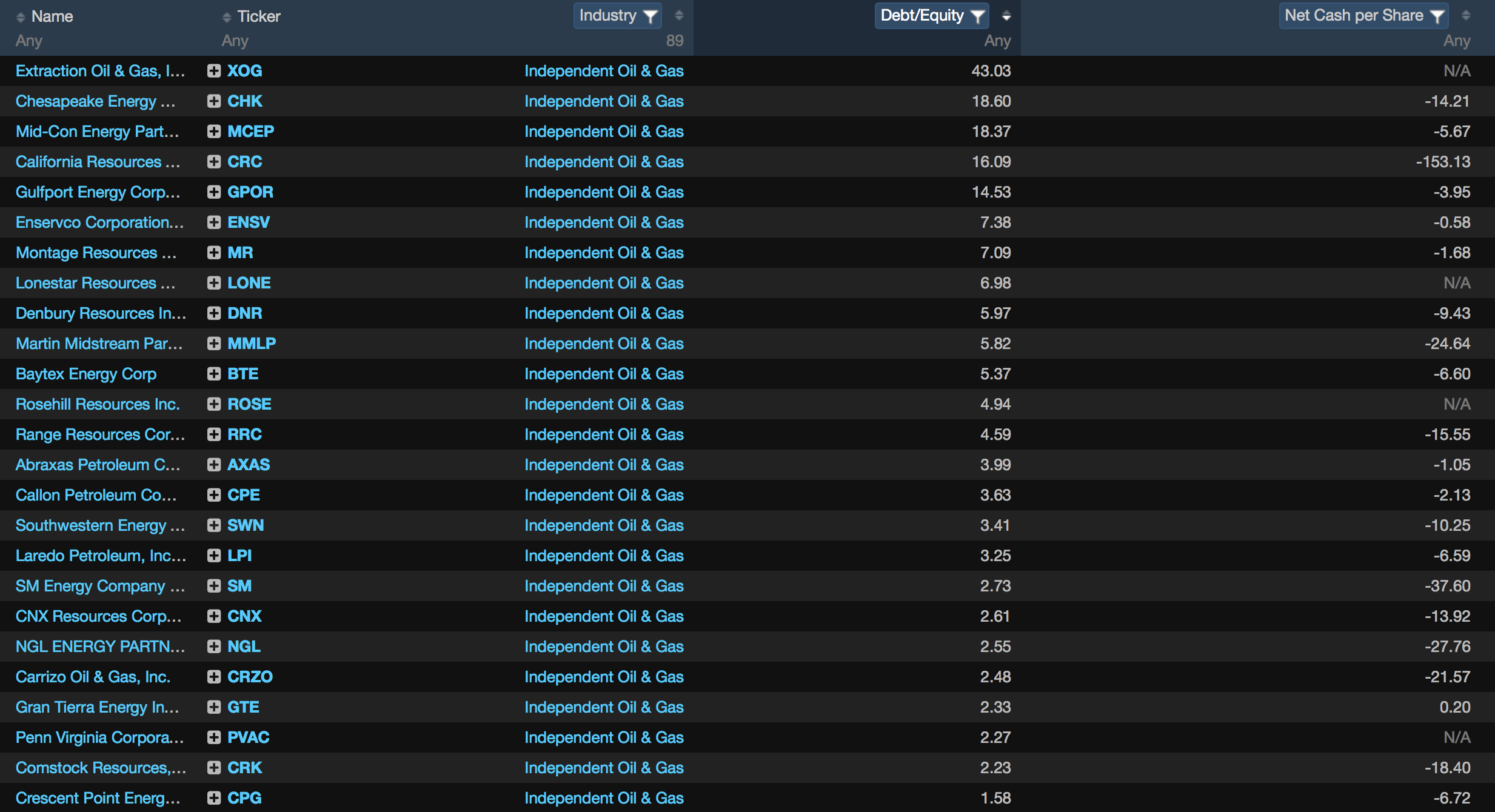The width and height of the screenshot is (1495, 812).
Task: Expand the CPG ticker plus icon
Action: point(213,798)
